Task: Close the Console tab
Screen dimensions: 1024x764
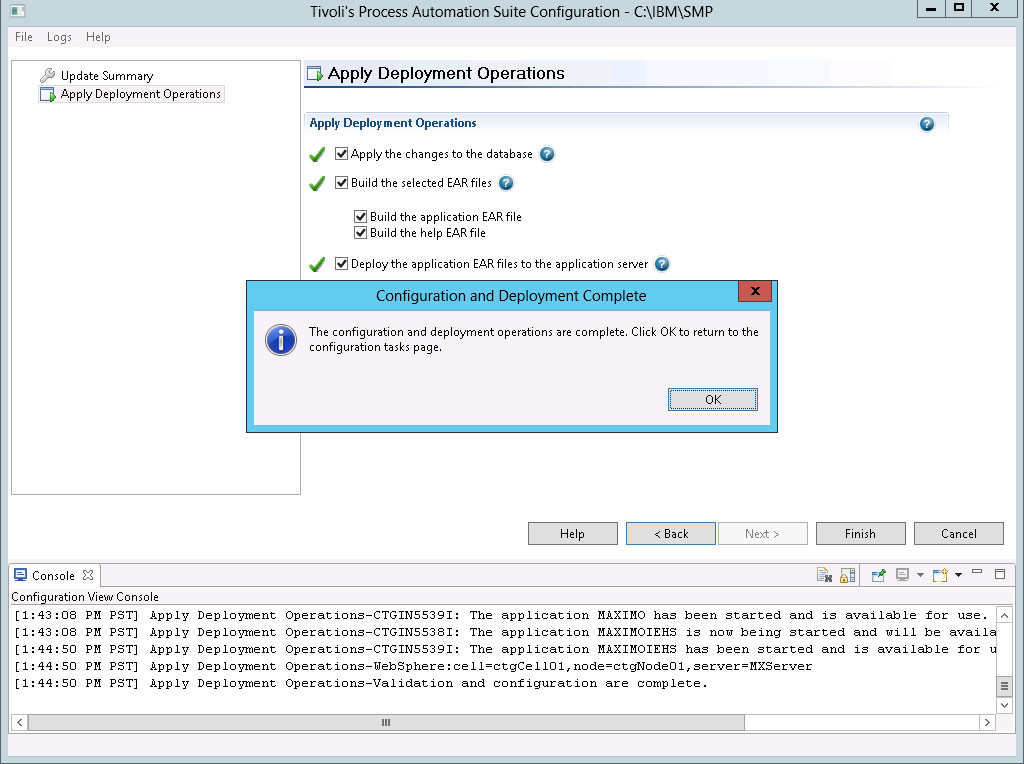Action: click(88, 575)
